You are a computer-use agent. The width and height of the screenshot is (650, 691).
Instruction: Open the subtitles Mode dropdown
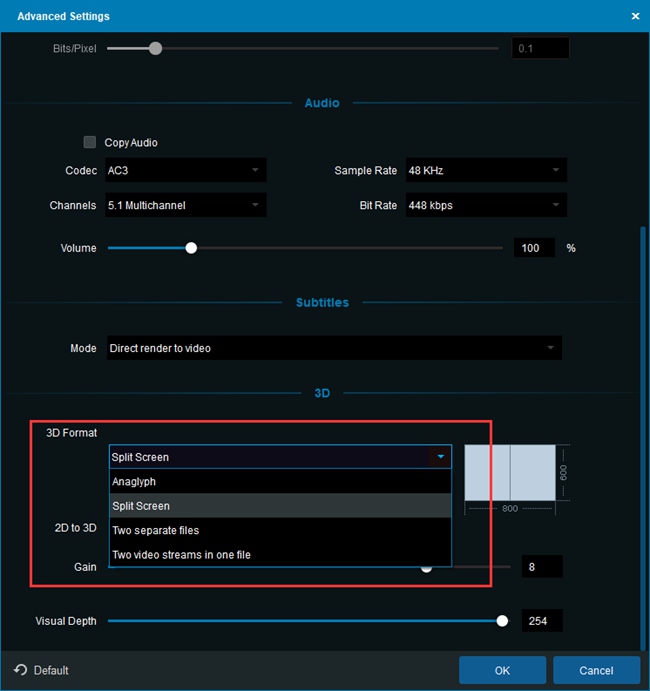click(x=334, y=348)
